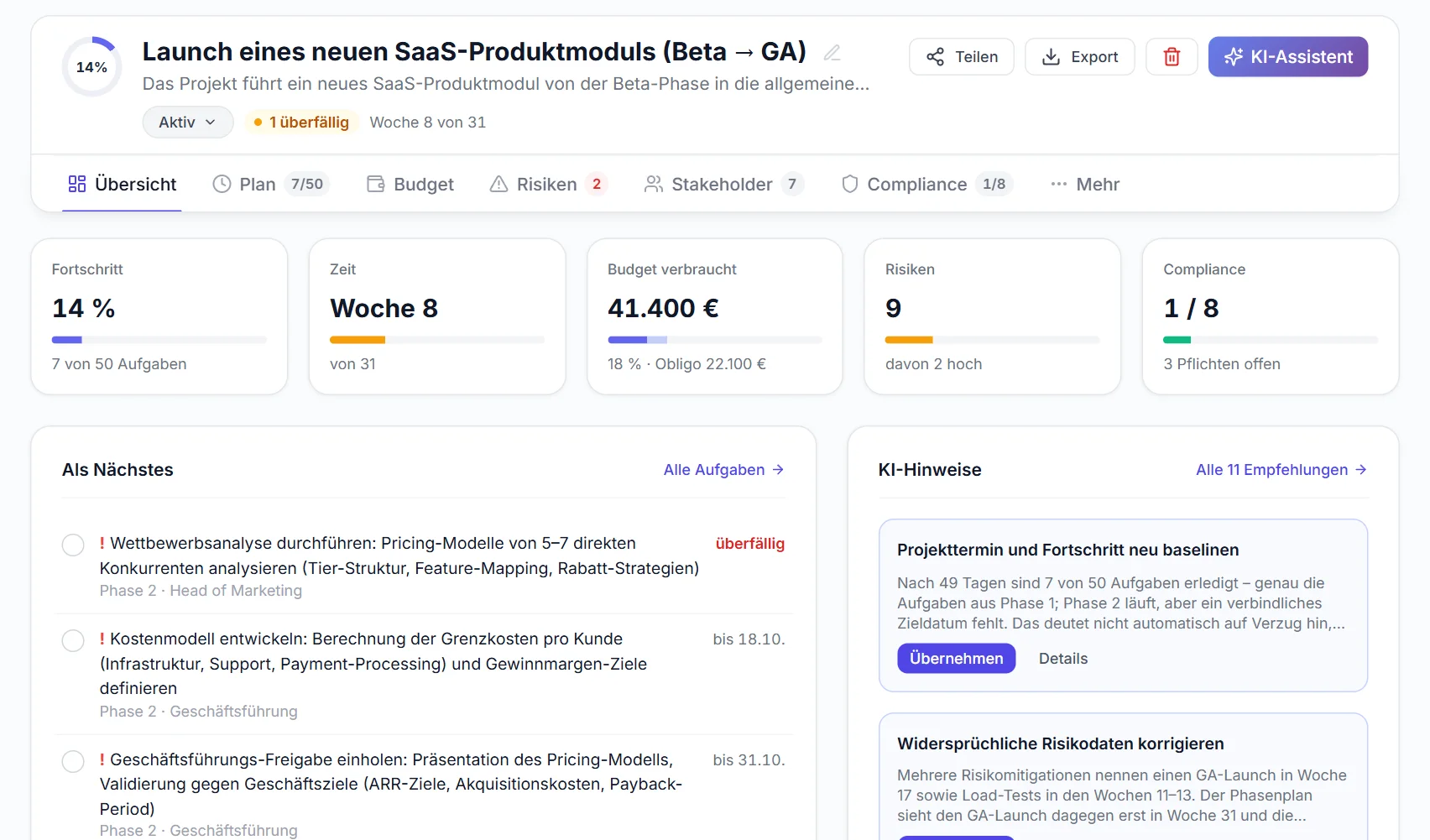Expand the Mehr overflow menu
The image size is (1430, 840).
[1085, 184]
